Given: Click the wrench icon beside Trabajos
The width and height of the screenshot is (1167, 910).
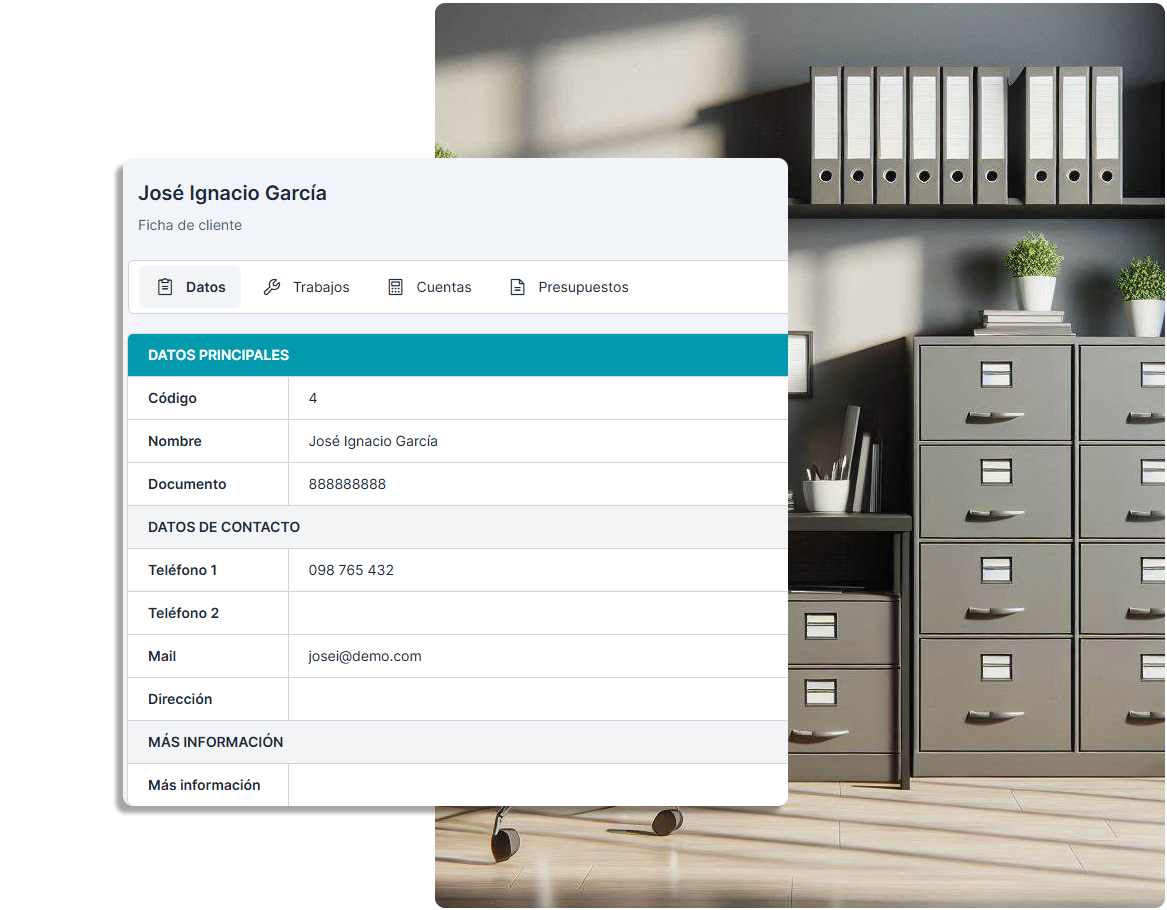Looking at the screenshot, I should pos(272,287).
